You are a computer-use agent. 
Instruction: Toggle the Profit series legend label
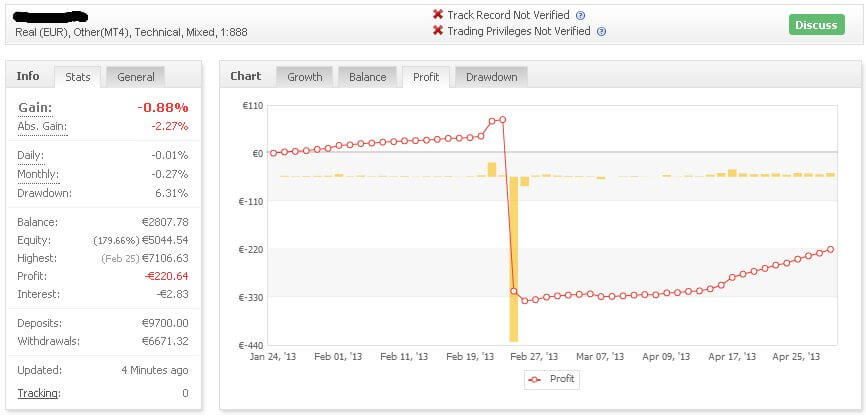563,380
